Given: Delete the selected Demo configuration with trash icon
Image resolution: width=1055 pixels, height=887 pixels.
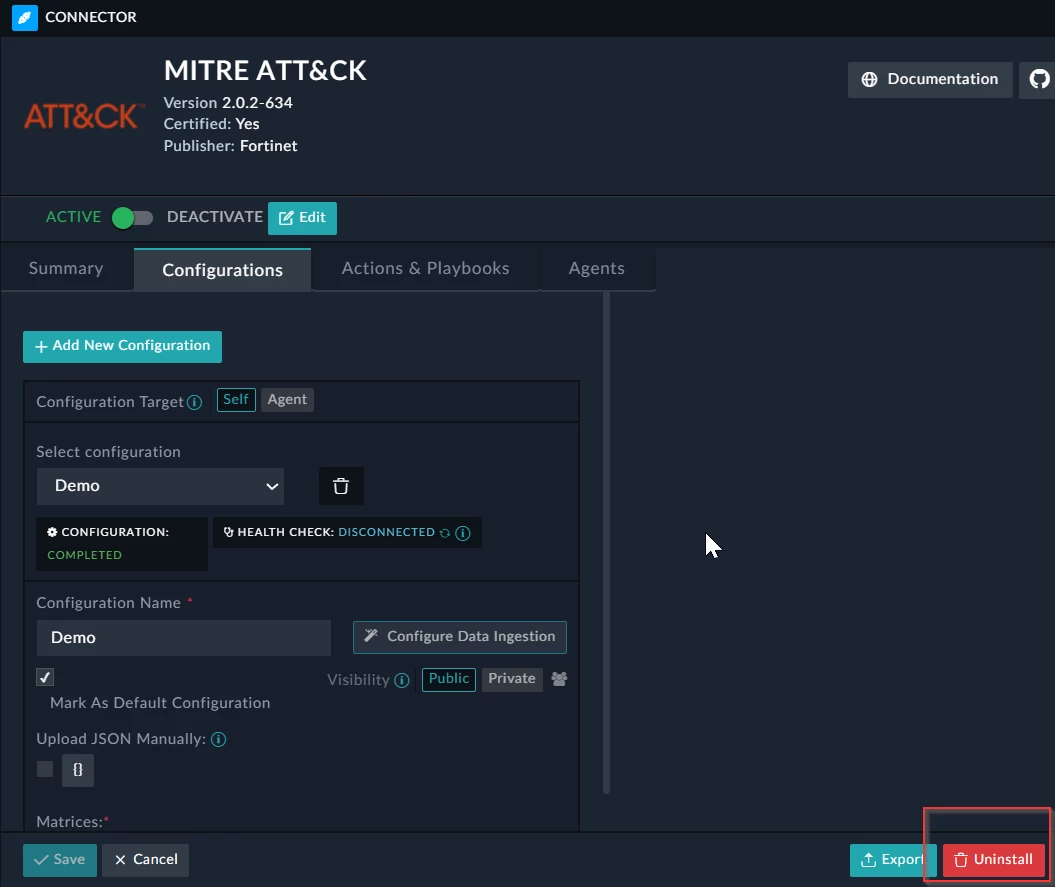Looking at the screenshot, I should coord(341,486).
